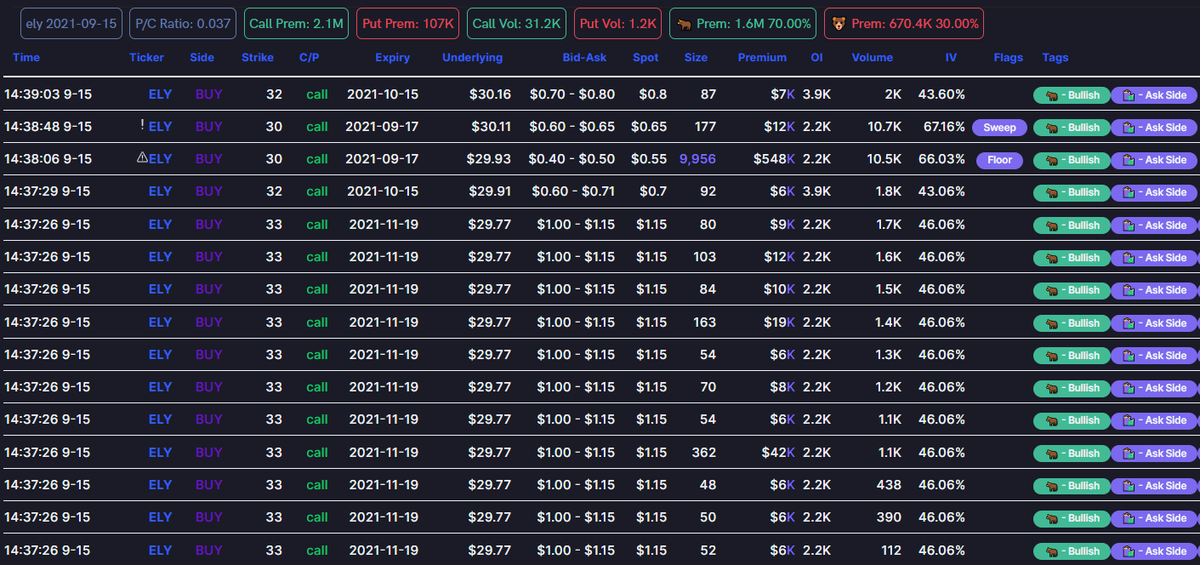Click the bear icon in the 670.4K premium pill
Image resolution: width=1200 pixels, height=565 pixels.
coord(839,23)
